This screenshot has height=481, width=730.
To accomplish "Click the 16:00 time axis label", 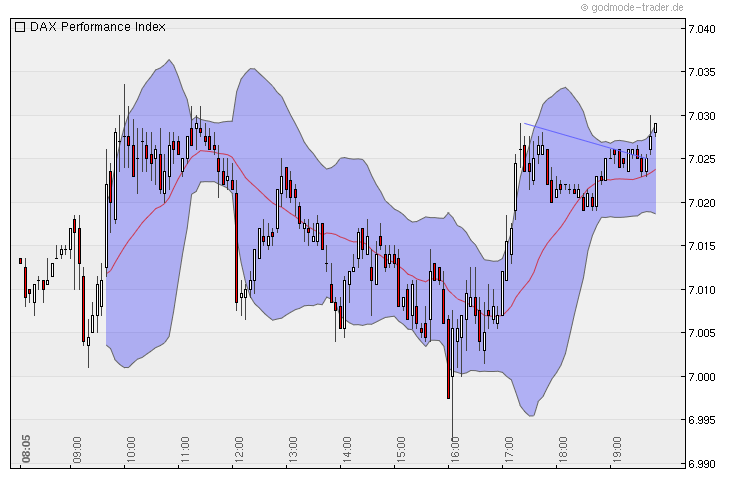I will [455, 450].
